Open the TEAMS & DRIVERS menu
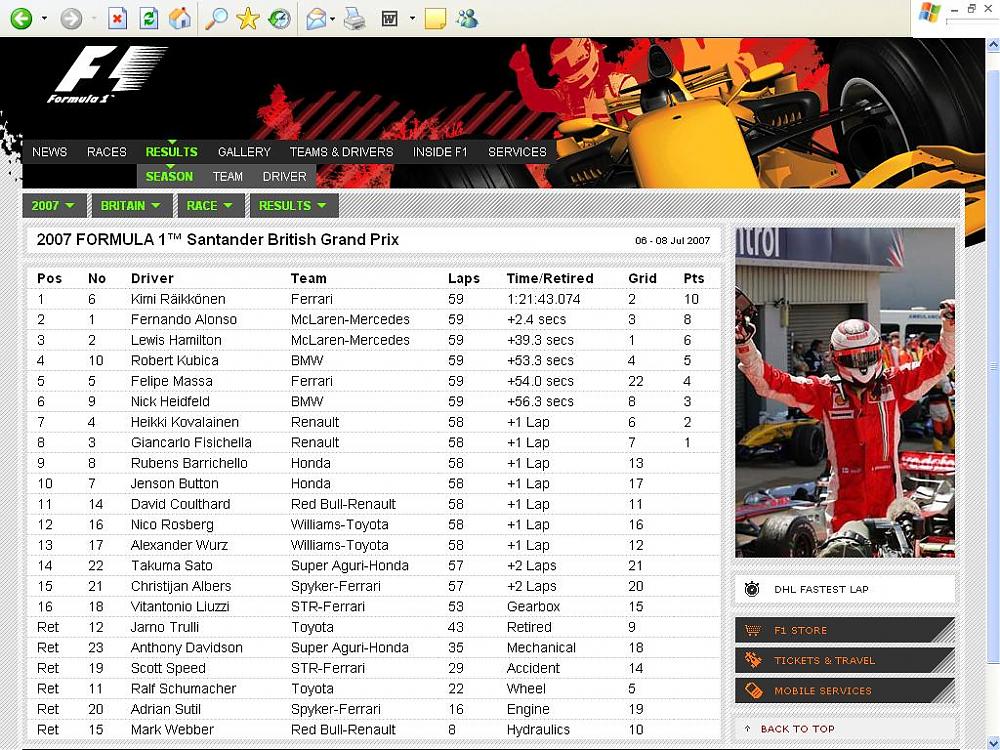1000x750 pixels. 341,152
